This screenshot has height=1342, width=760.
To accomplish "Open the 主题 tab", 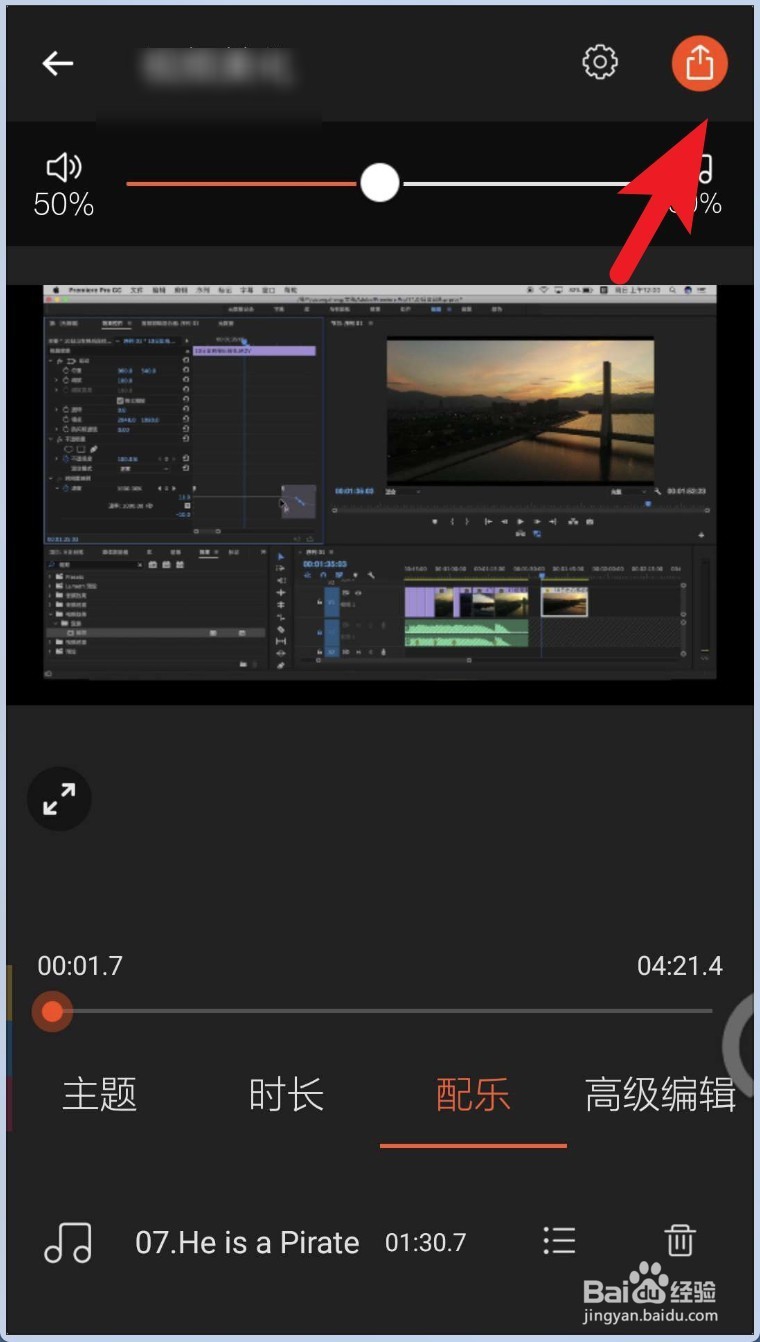I will (99, 1095).
